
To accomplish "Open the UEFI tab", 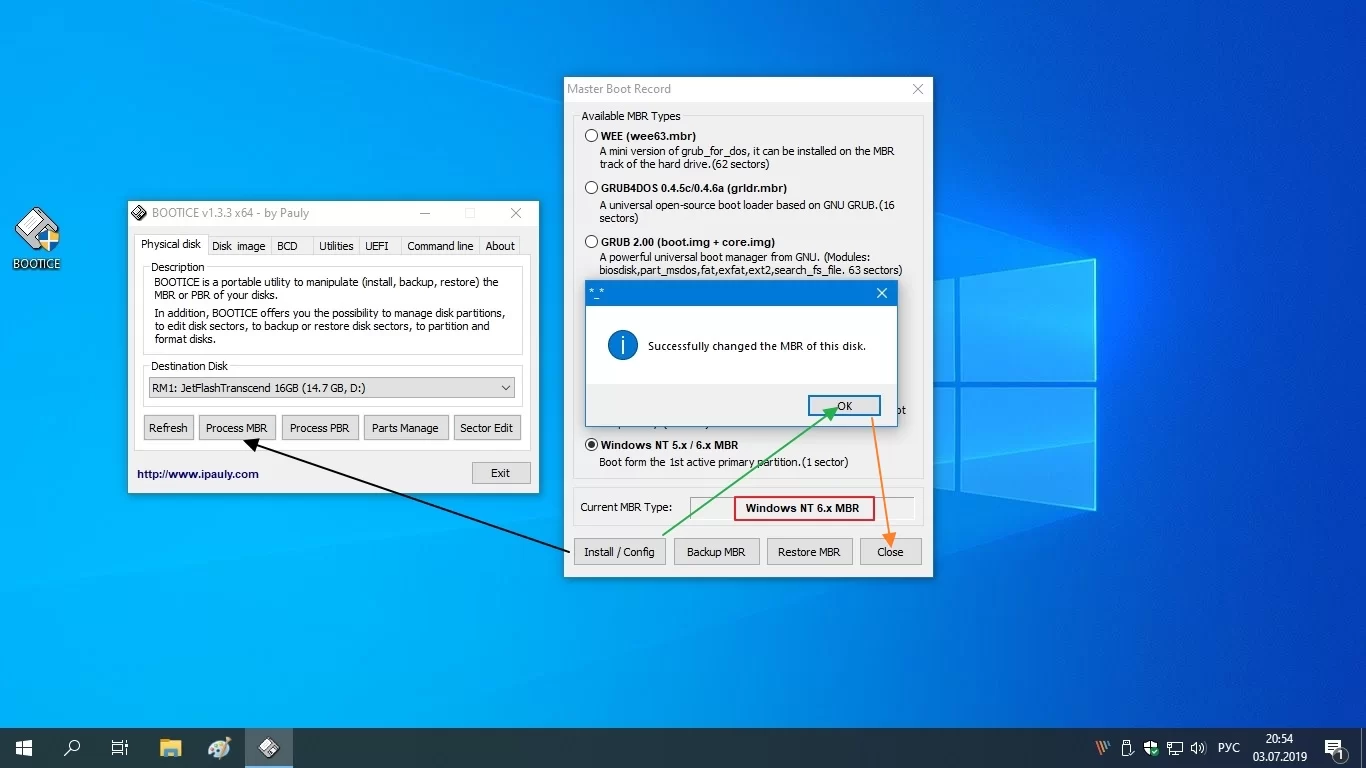I will point(377,246).
